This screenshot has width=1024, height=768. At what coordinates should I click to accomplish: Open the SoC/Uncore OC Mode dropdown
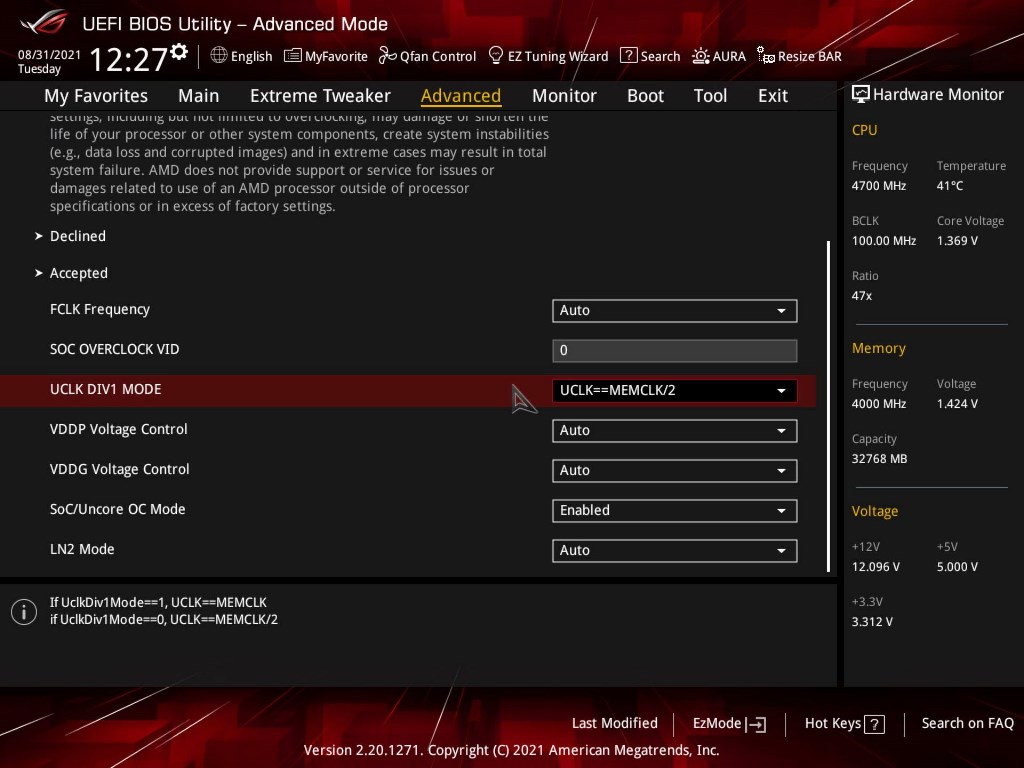pyautogui.click(x=675, y=511)
